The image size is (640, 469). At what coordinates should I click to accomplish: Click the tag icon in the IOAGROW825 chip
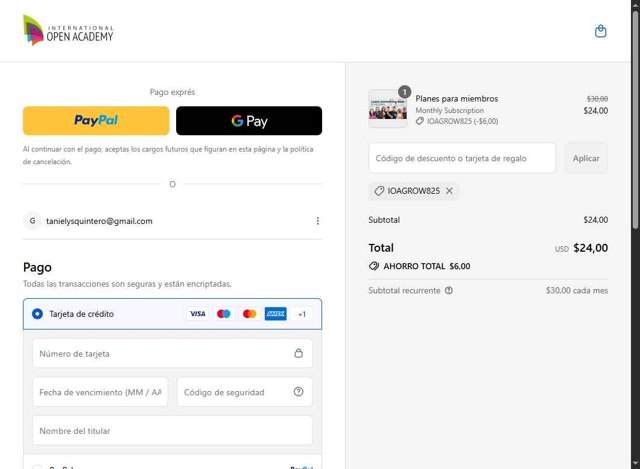pyautogui.click(x=379, y=191)
